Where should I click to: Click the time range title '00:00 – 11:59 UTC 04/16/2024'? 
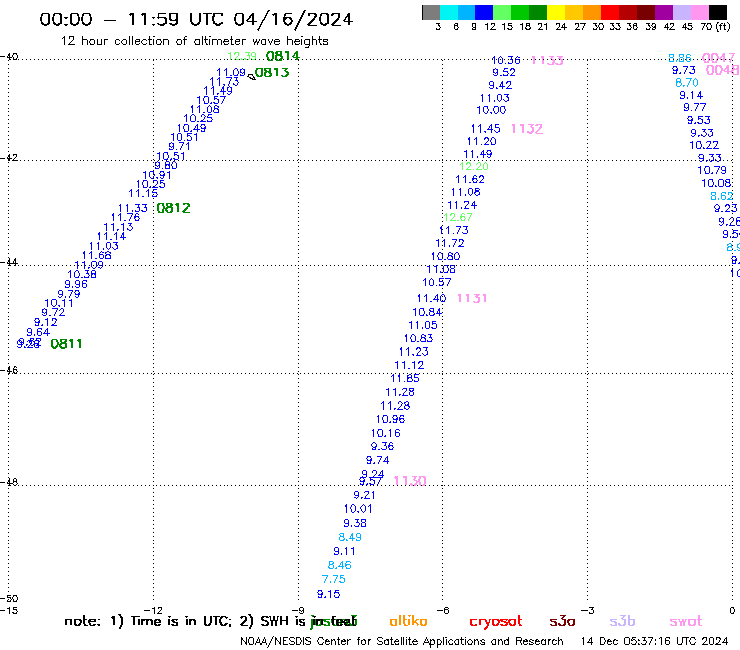coord(196,19)
